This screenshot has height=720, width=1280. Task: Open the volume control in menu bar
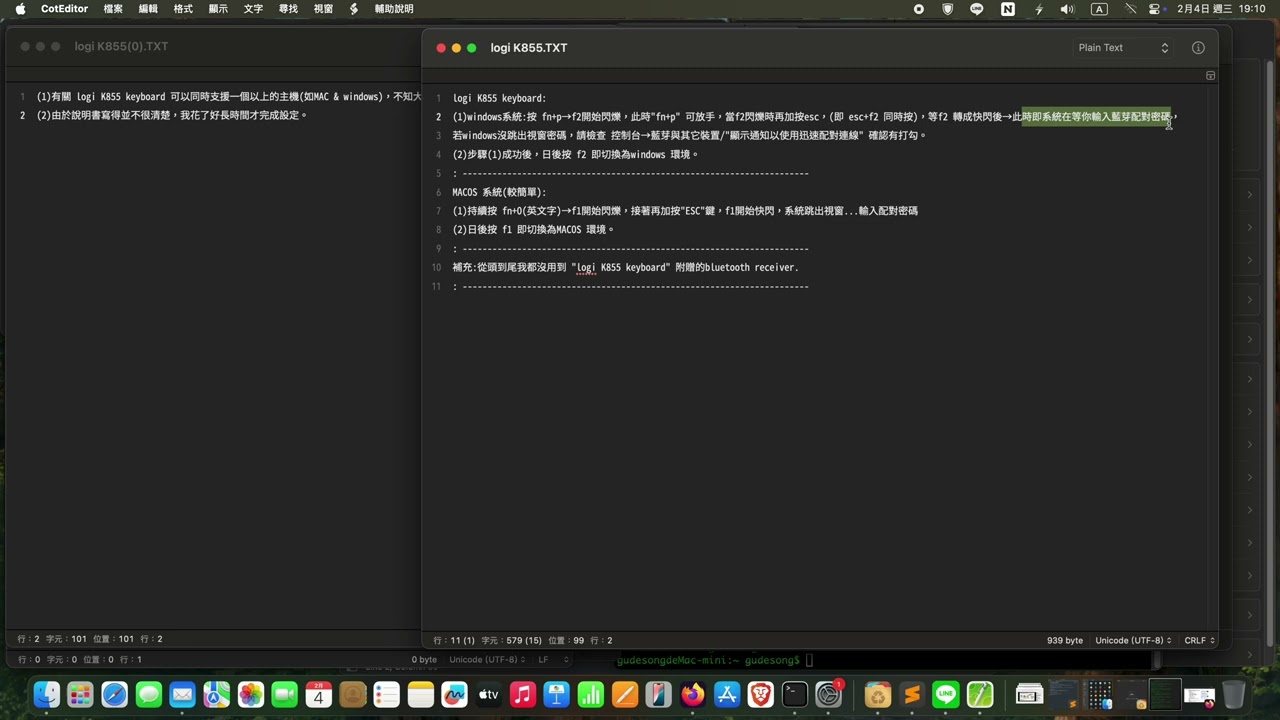point(1067,9)
